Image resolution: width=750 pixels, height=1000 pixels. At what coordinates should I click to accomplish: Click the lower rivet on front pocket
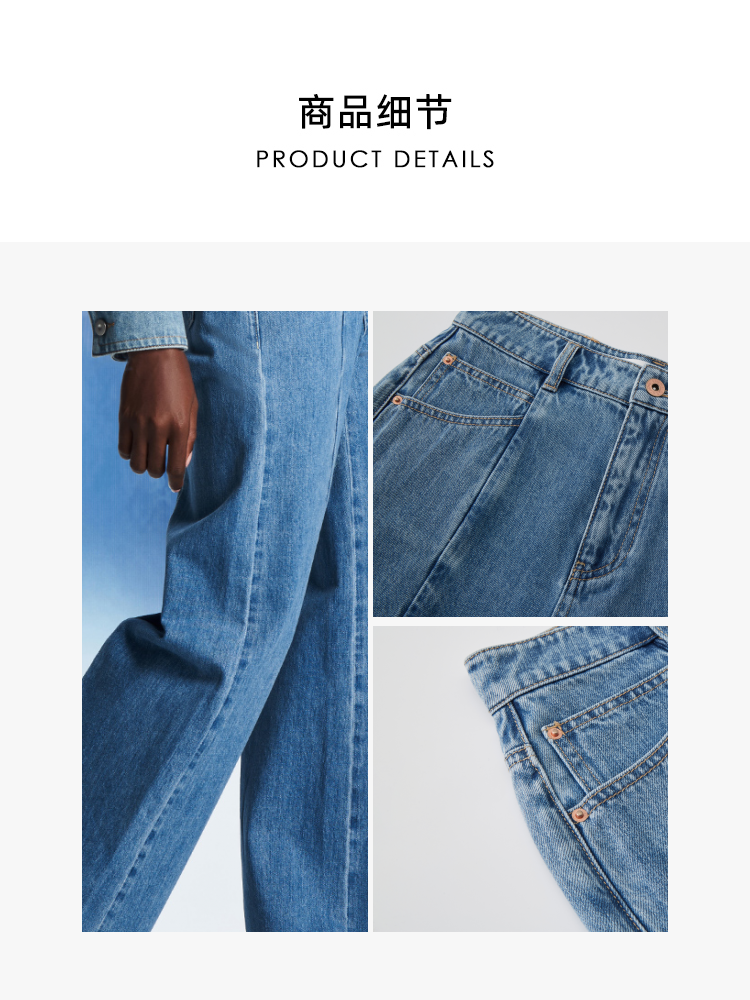click(x=397, y=401)
